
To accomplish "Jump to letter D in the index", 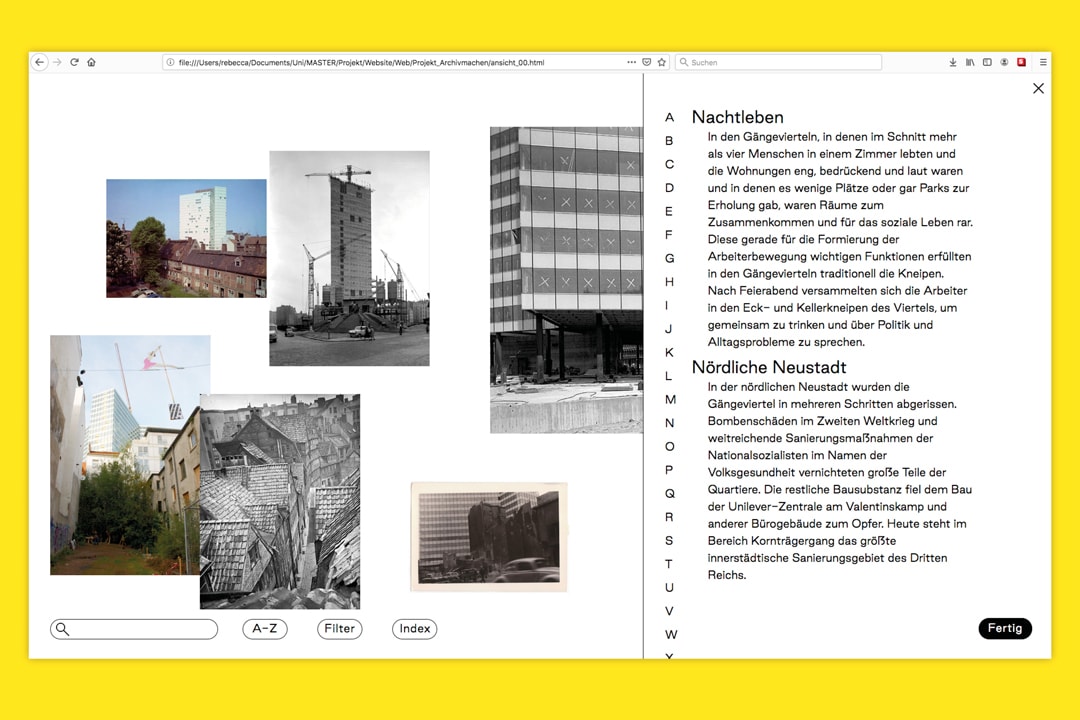I will pyautogui.click(x=669, y=187).
